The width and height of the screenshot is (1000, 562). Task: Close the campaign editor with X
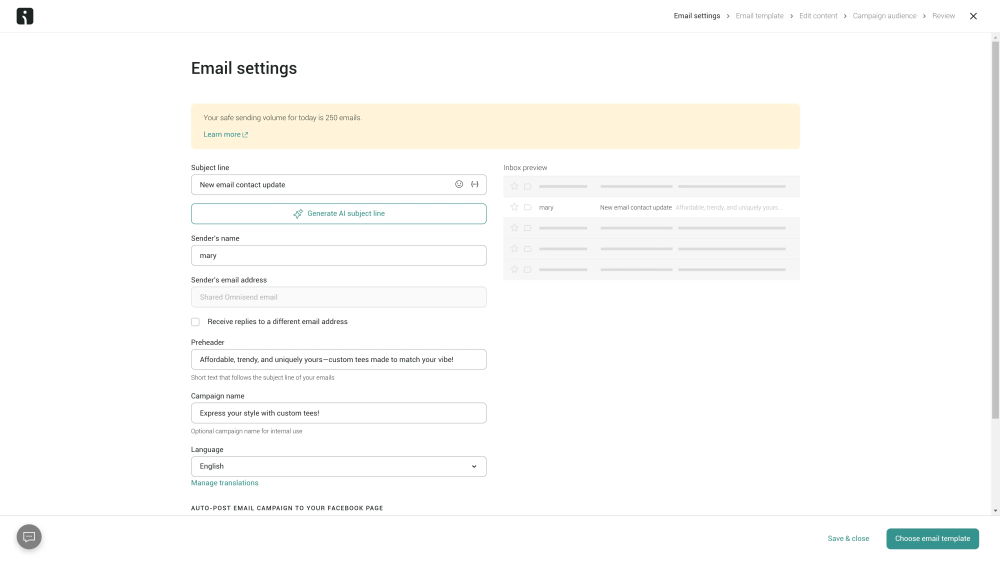coord(973,16)
